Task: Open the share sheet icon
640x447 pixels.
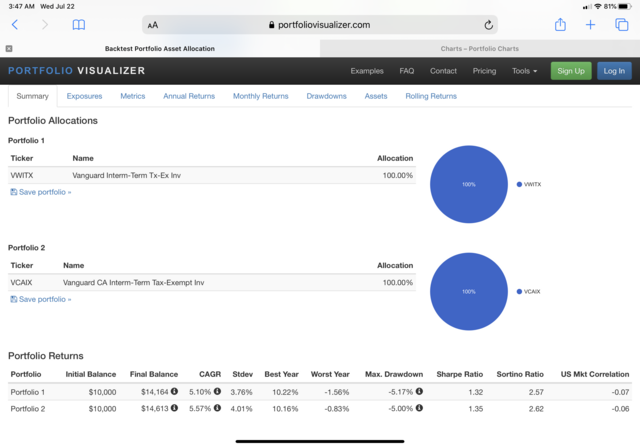Action: pos(560,24)
